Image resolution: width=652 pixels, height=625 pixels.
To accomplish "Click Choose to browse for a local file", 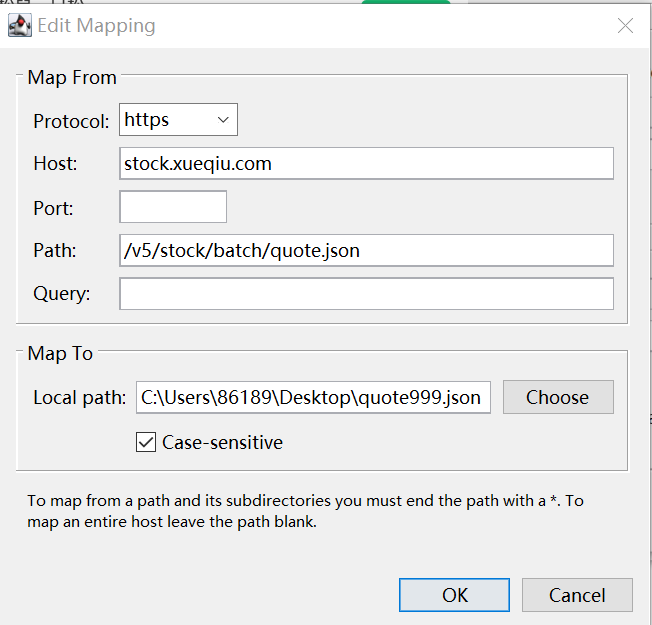I will [558, 397].
